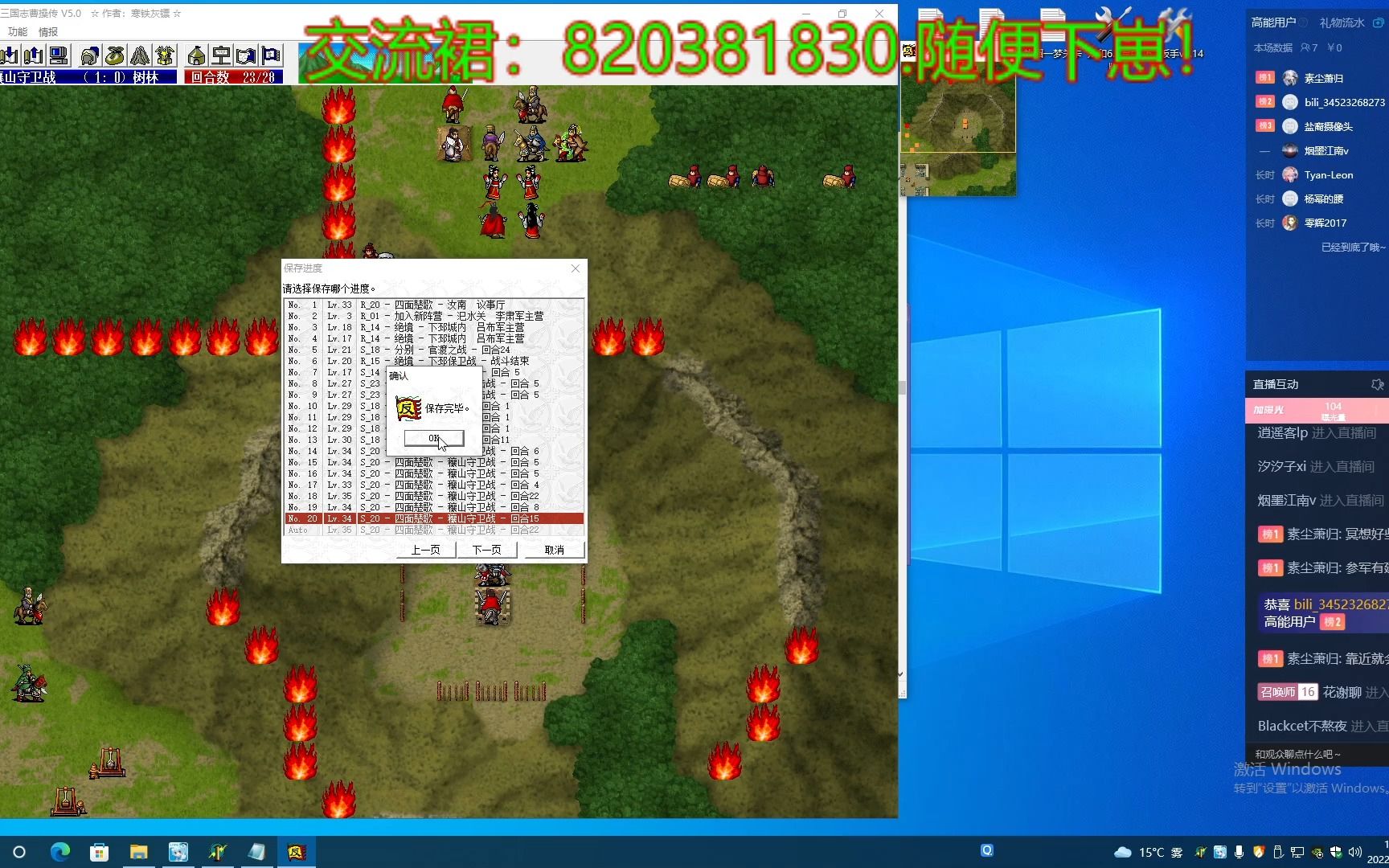Screen dimensions: 1389x868
Task: Select save slot No. 15 row
Action: tap(434, 462)
